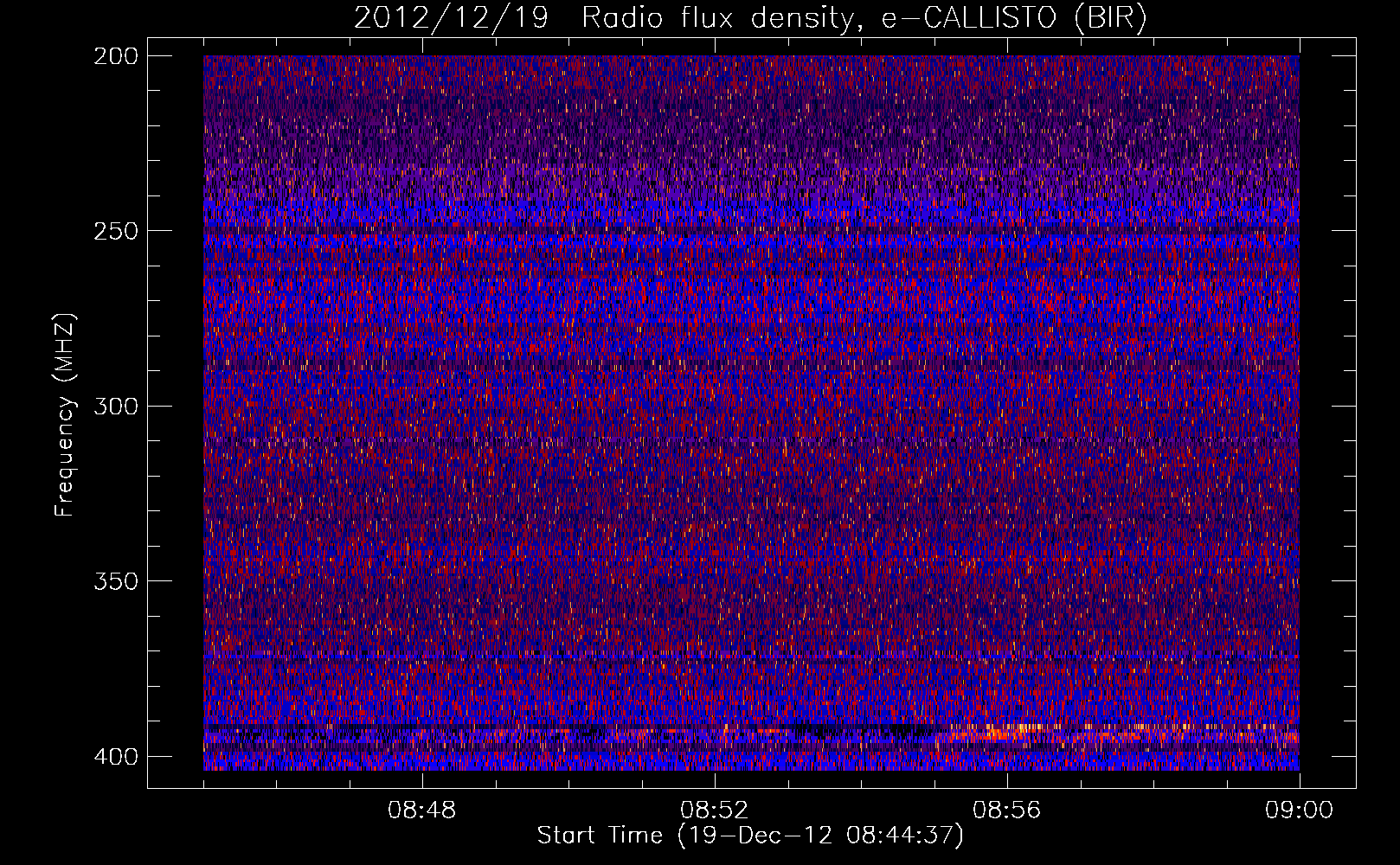
Task: Click the '09:00' time tick label
Action: coord(1299,811)
